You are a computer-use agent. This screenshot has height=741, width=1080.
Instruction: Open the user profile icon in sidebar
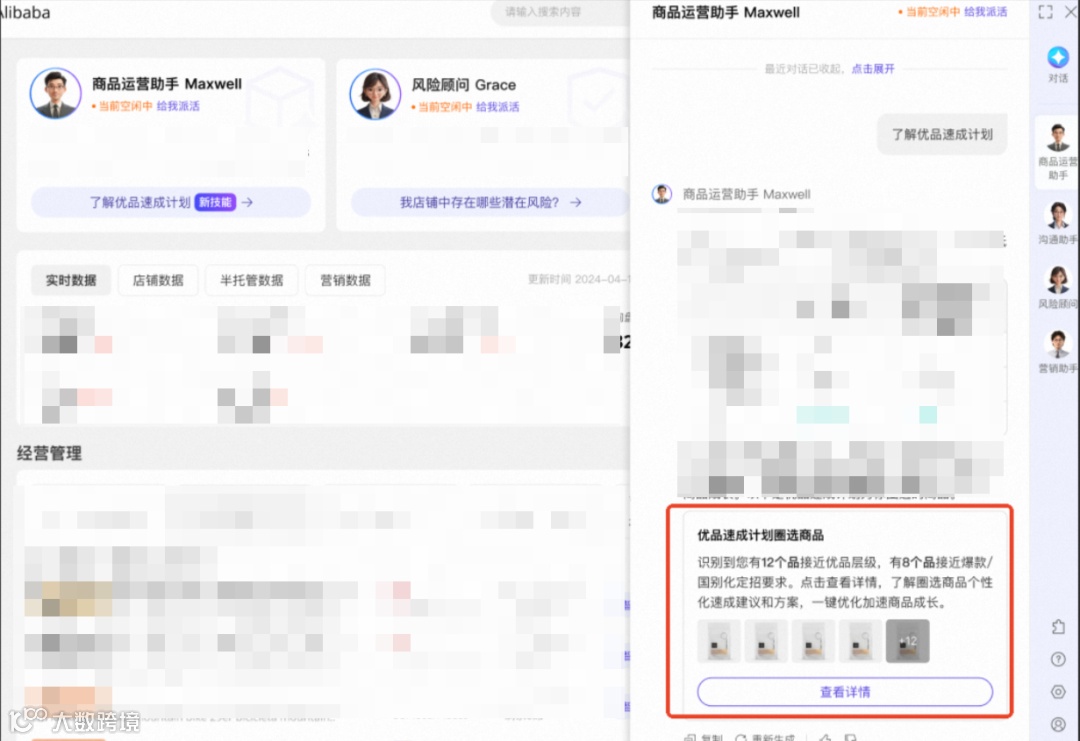pos(1059,724)
